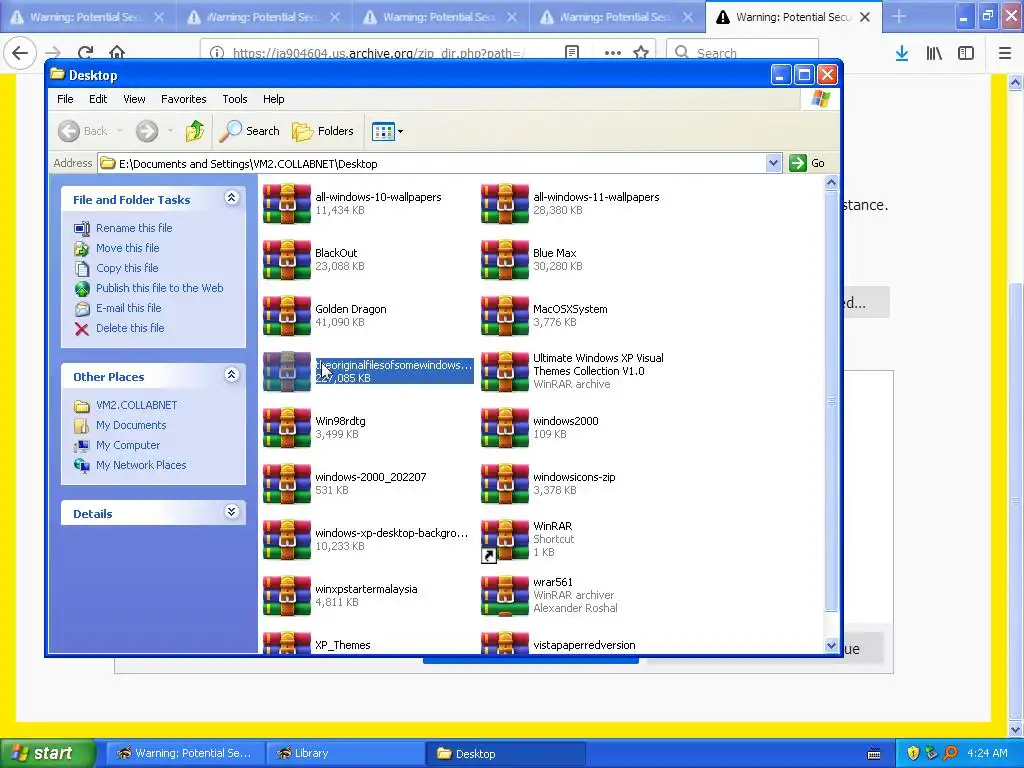Click Copy this file link
This screenshot has height=768, width=1024.
coord(127,268)
